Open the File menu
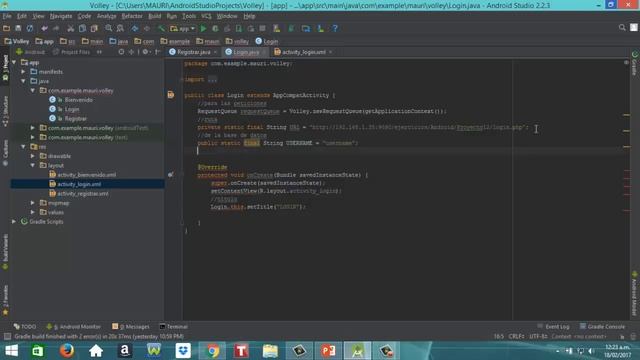 coord(7,16)
